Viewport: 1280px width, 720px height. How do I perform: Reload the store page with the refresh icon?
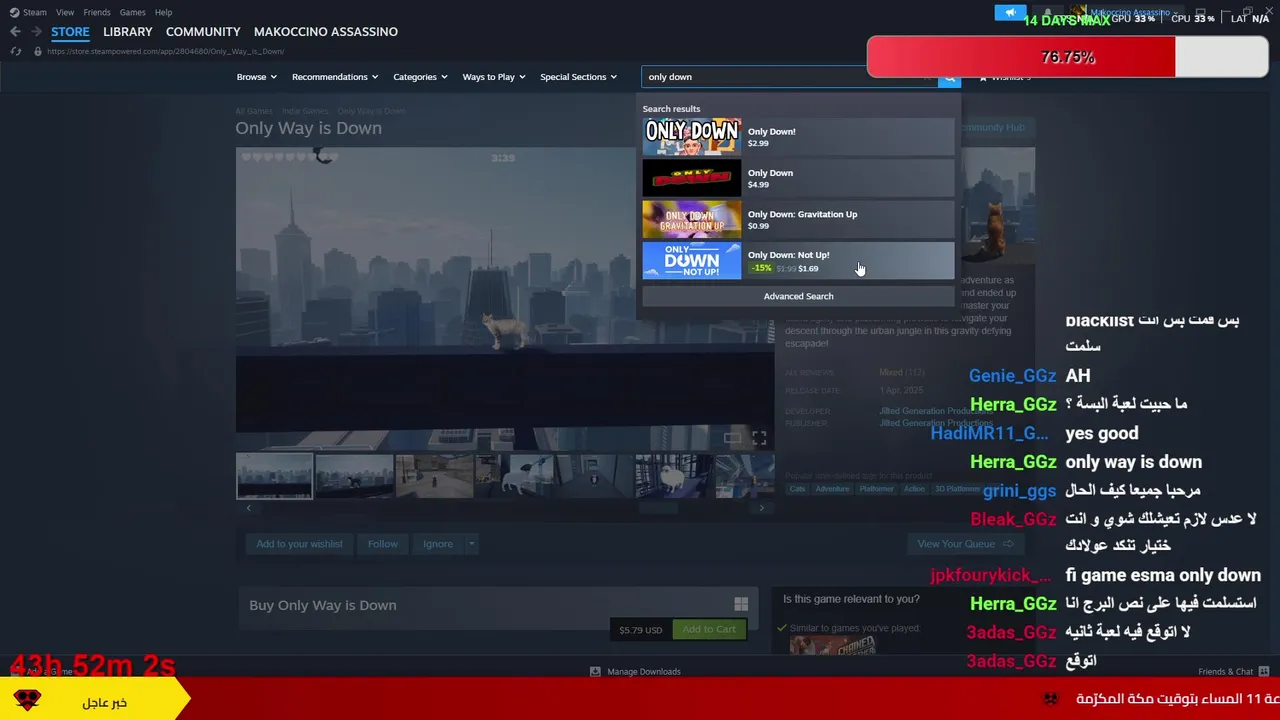pyautogui.click(x=15, y=51)
